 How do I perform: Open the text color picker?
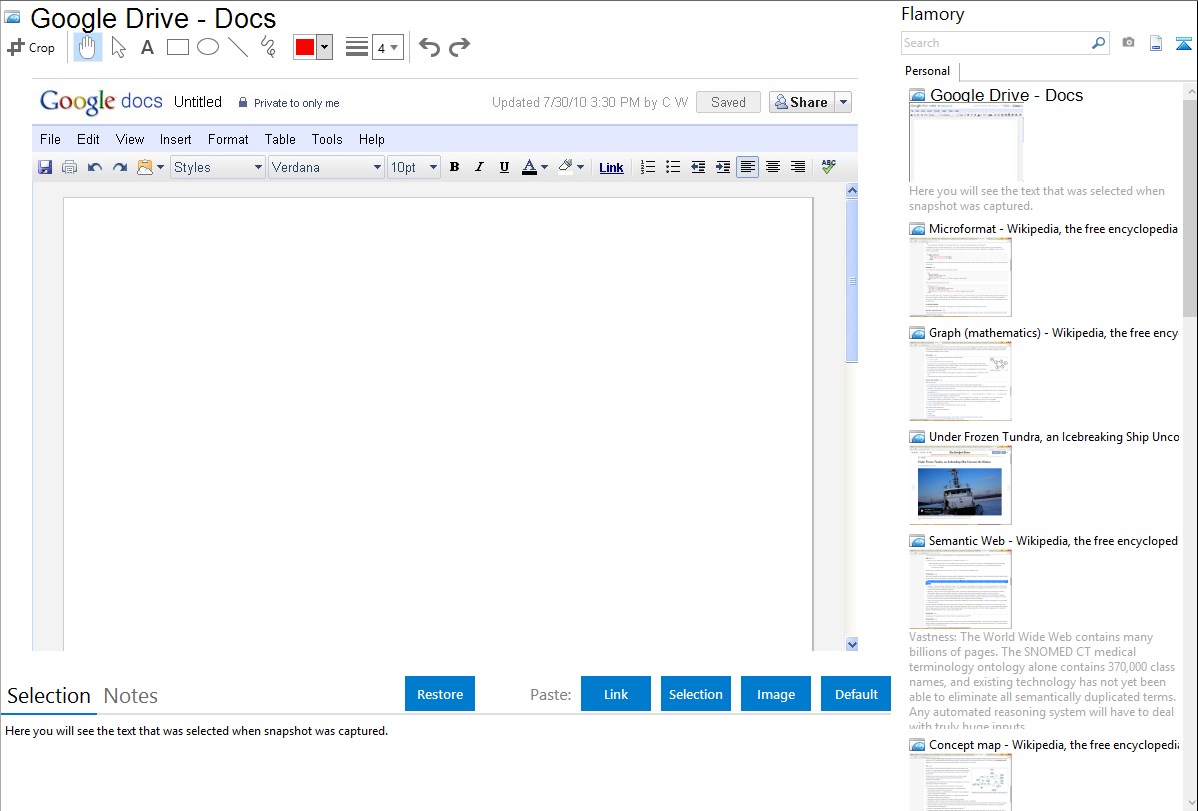pos(534,167)
